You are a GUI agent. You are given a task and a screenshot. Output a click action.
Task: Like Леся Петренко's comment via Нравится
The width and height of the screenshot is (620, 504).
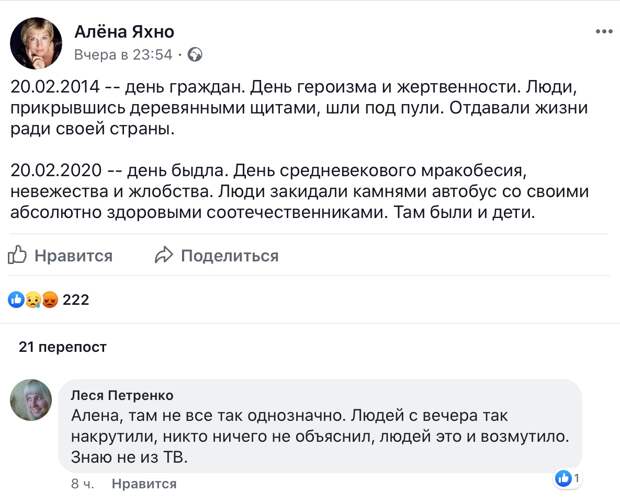click(x=144, y=483)
